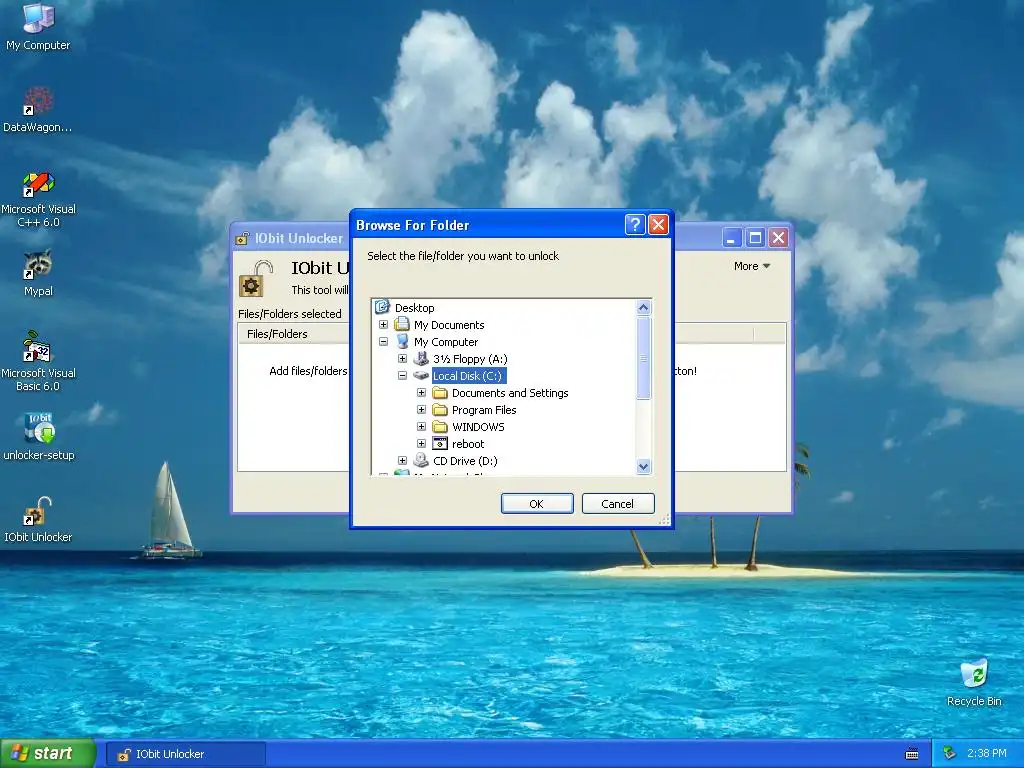Select 3½ Floppy (A:) label
Image resolution: width=1024 pixels, height=768 pixels.
coord(470,359)
